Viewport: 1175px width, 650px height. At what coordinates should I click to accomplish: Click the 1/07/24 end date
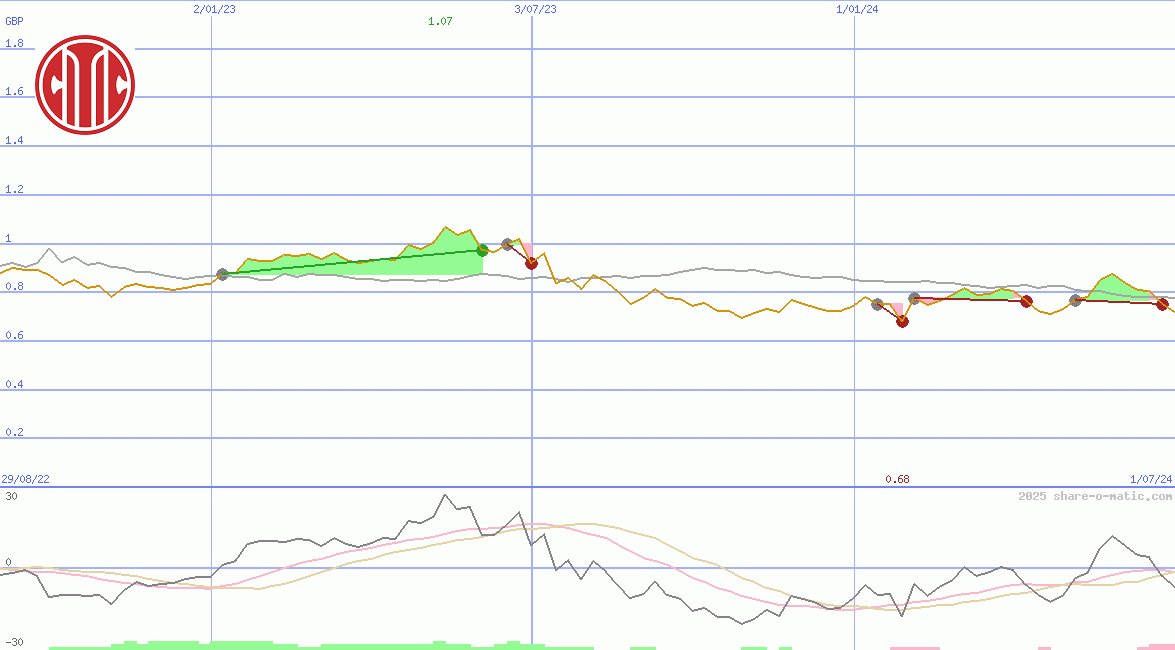click(x=1151, y=479)
